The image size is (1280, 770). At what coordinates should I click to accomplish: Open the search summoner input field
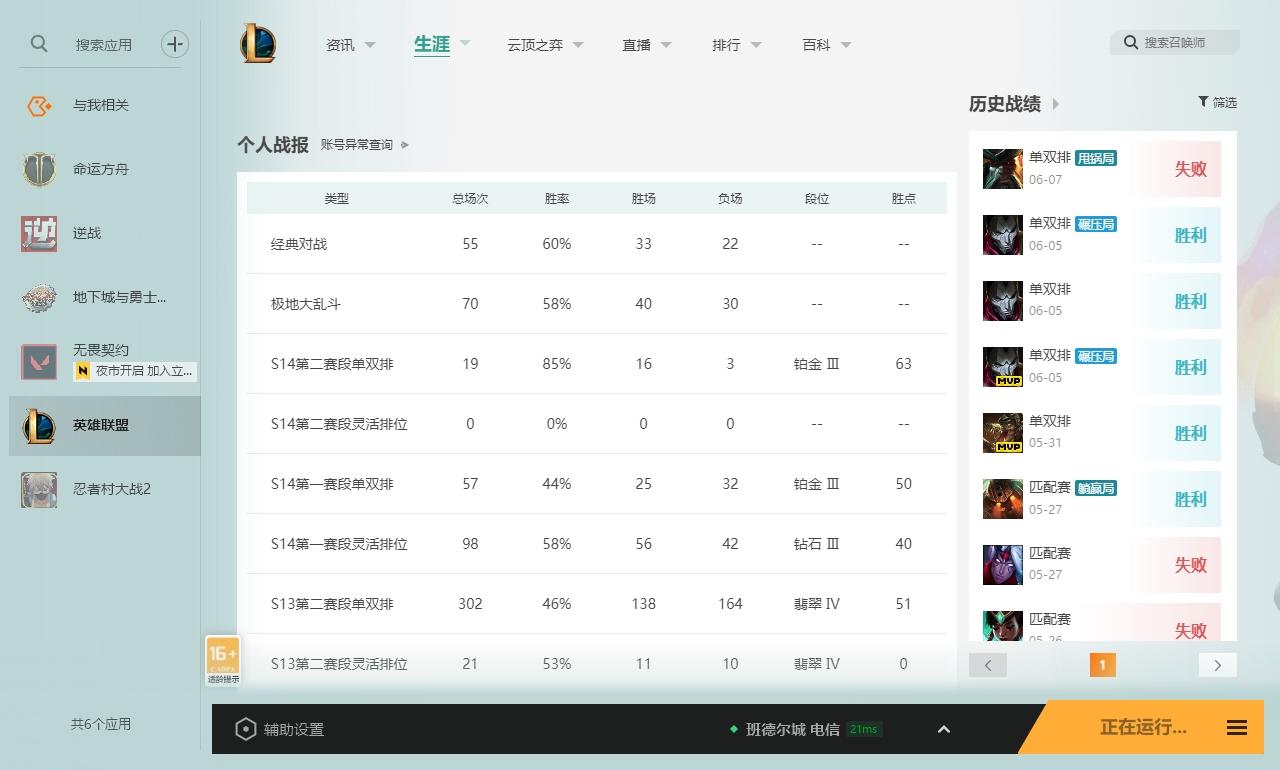pyautogui.click(x=1175, y=43)
